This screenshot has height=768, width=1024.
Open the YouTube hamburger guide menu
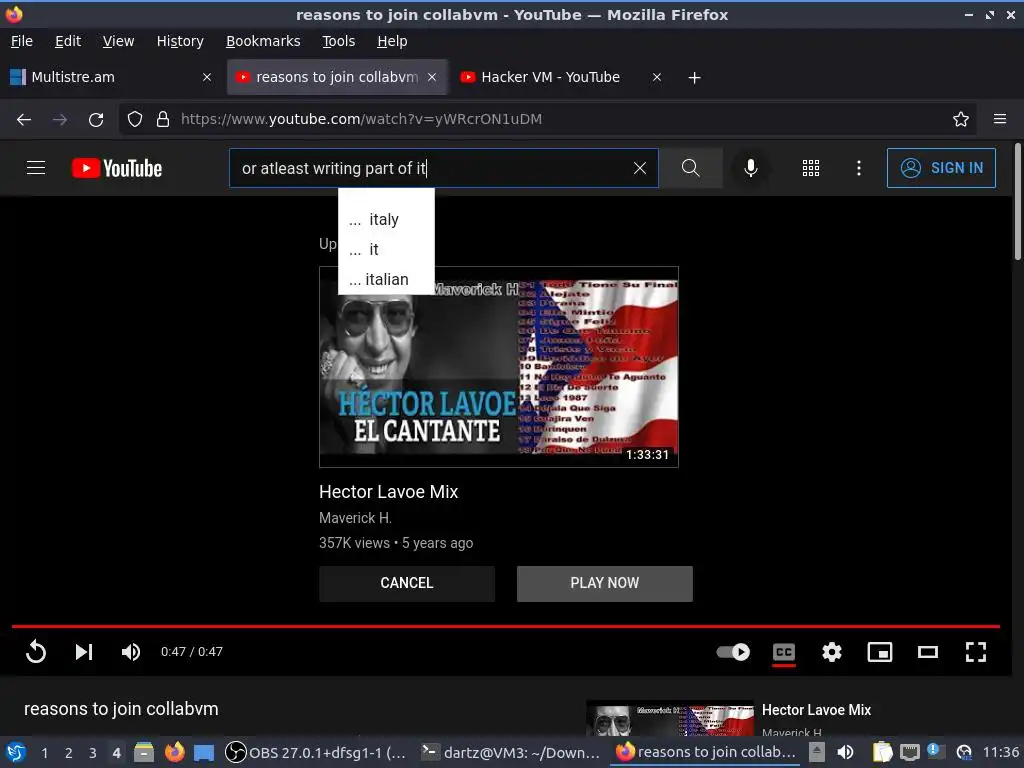(36, 168)
